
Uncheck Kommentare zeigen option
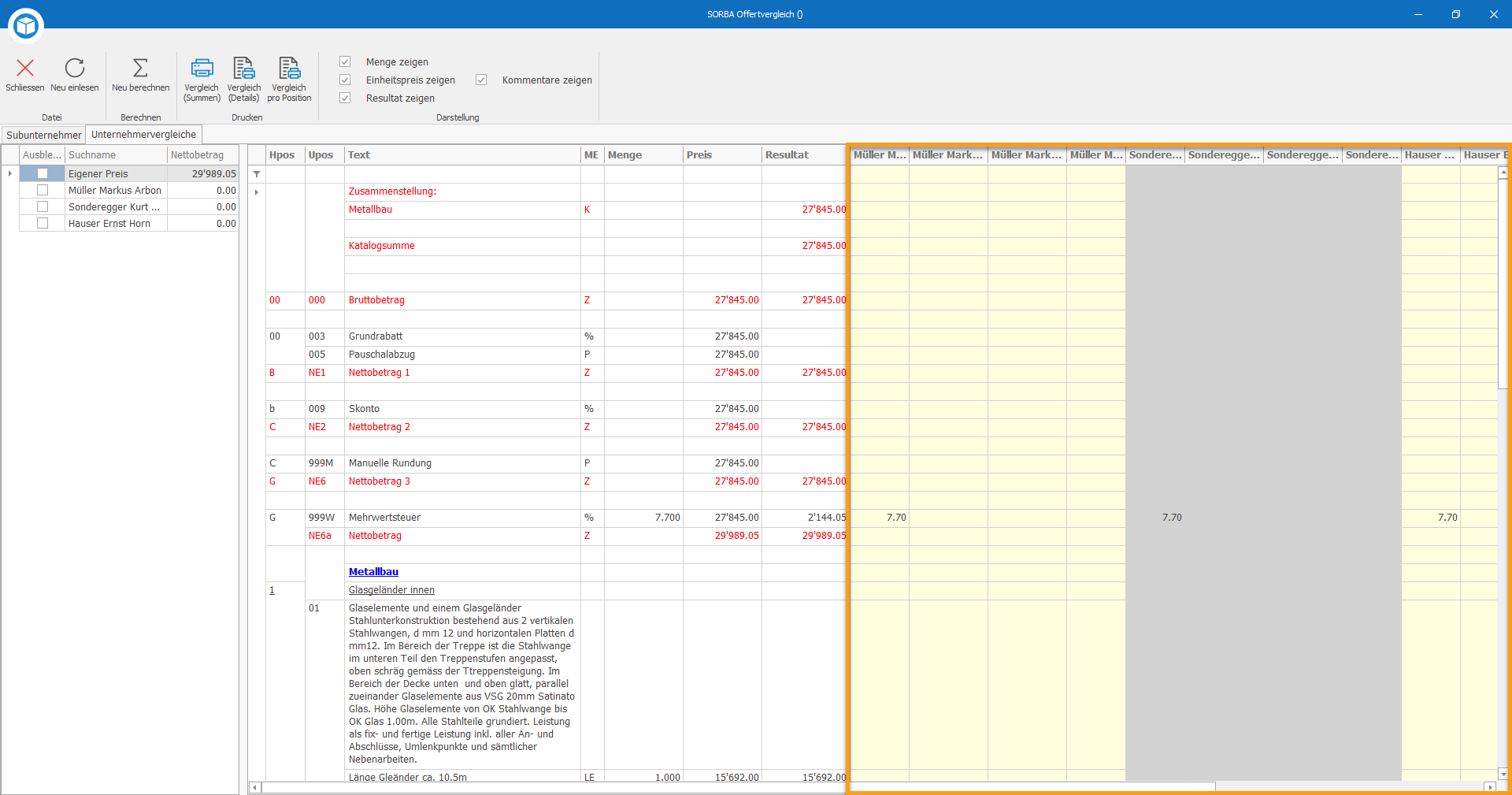point(481,80)
